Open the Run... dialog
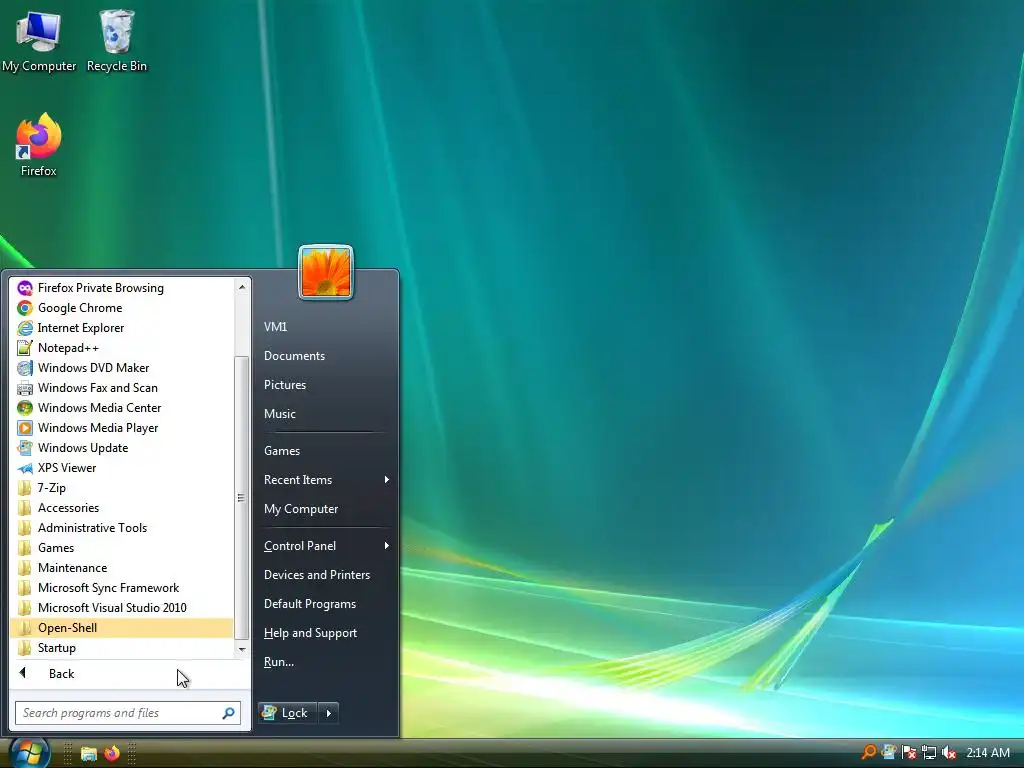The width and height of the screenshot is (1024, 768). click(326, 662)
